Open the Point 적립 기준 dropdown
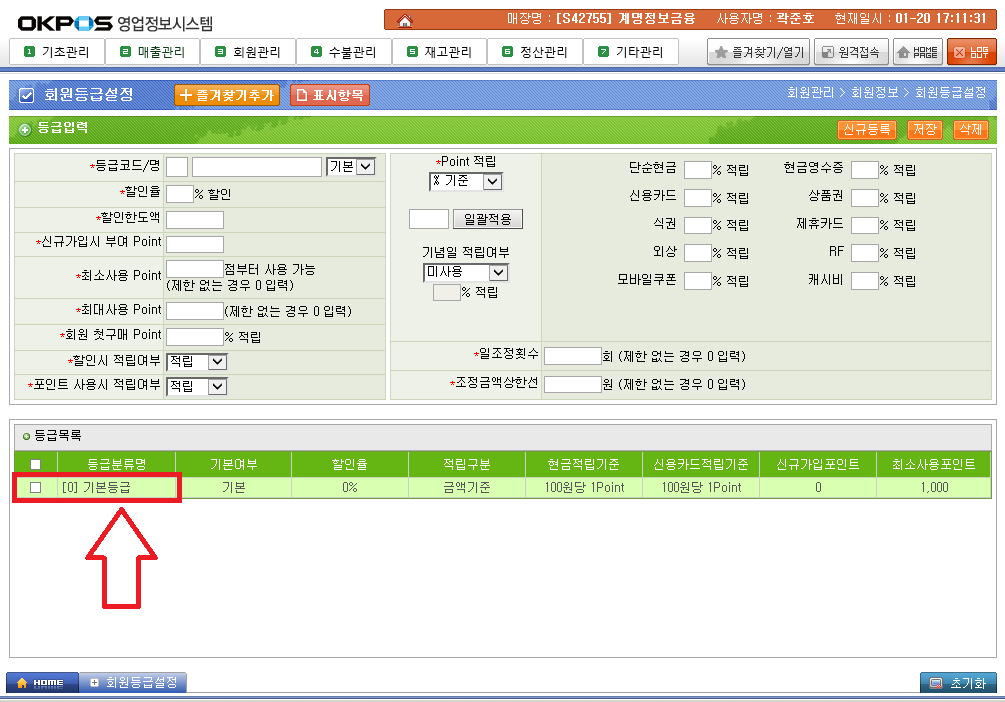Screen dimensions: 1005x702 point(465,182)
